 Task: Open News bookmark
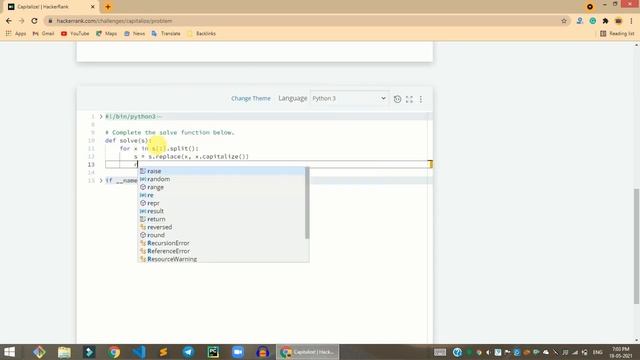tap(134, 33)
